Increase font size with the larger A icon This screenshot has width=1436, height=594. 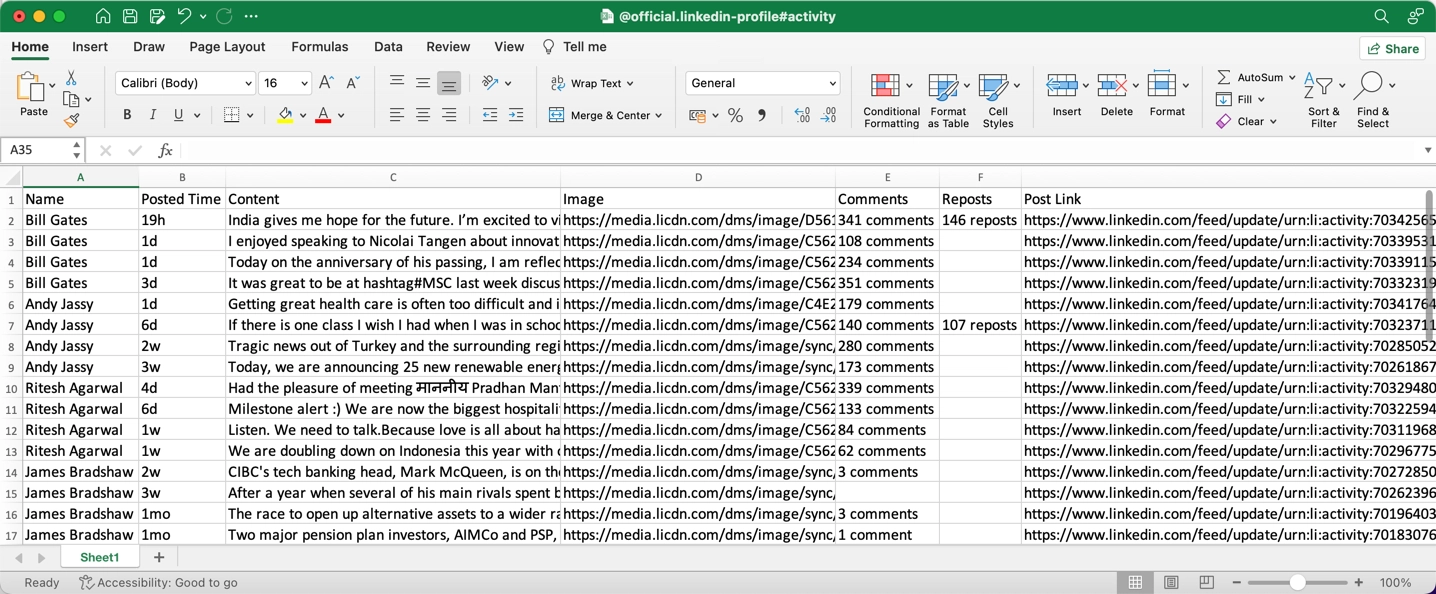click(325, 83)
